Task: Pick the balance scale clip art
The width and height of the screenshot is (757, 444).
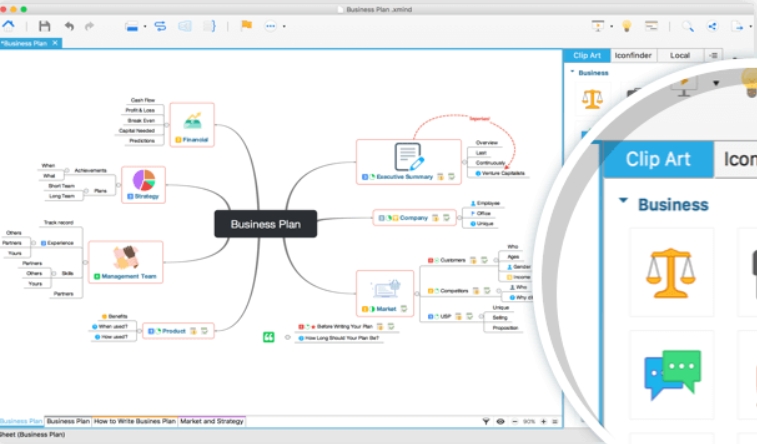Action: click(x=592, y=99)
